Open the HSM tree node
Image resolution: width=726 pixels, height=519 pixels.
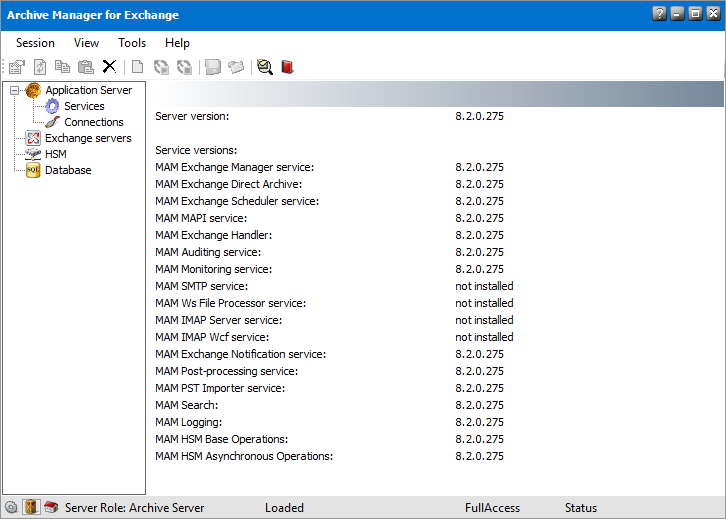(56, 154)
